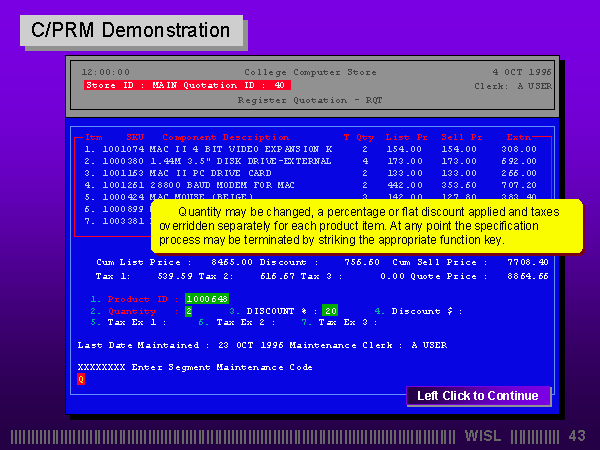Click the 'C/PRM Demonstration' title box

131,30
